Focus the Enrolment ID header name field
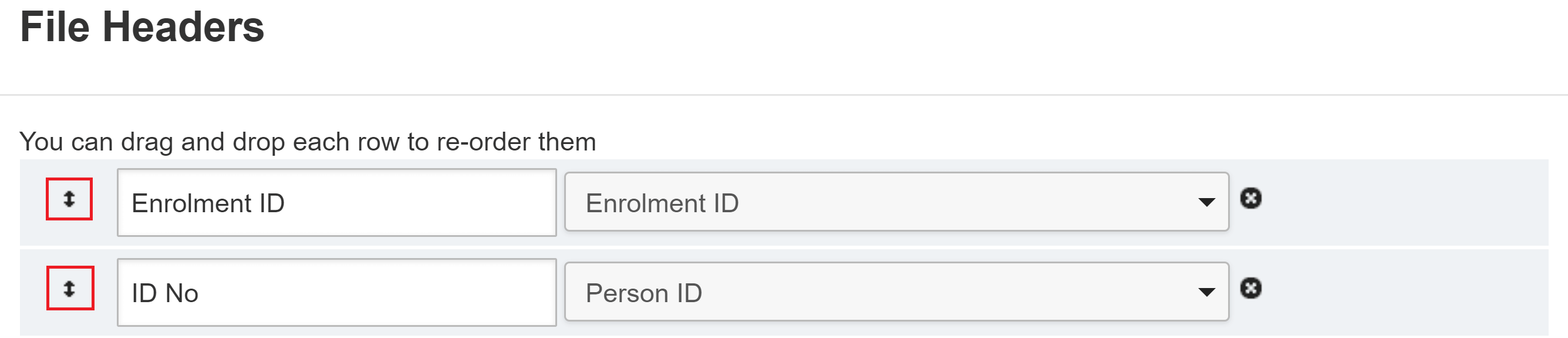 [336, 203]
